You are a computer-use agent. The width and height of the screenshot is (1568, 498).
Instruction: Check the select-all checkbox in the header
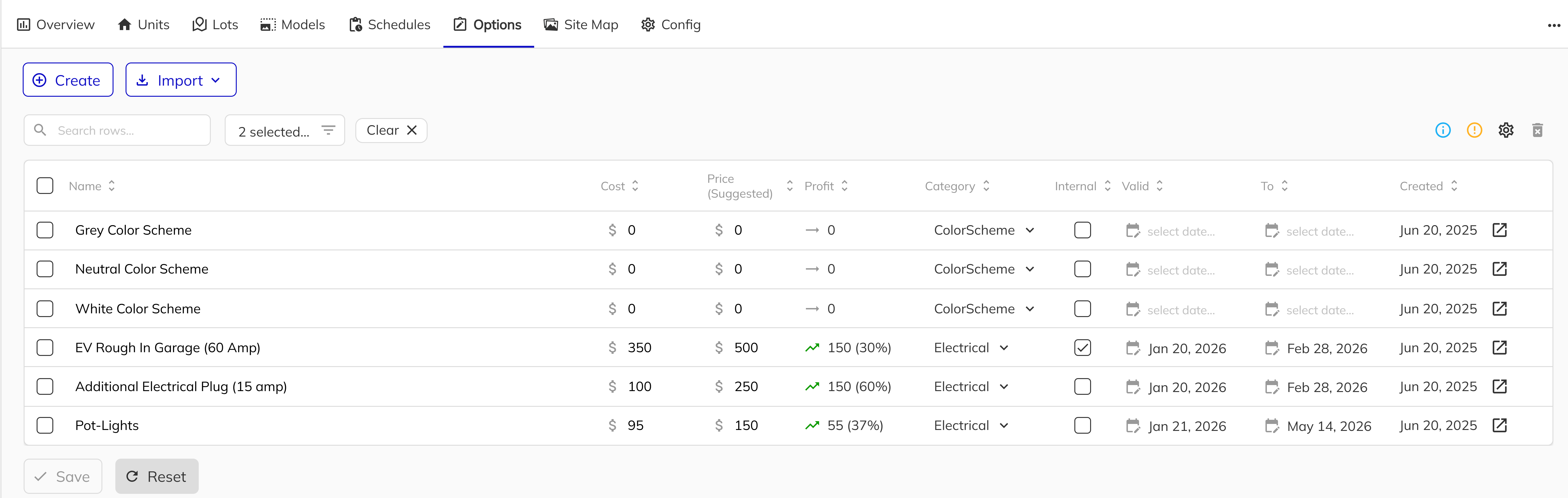(x=45, y=185)
